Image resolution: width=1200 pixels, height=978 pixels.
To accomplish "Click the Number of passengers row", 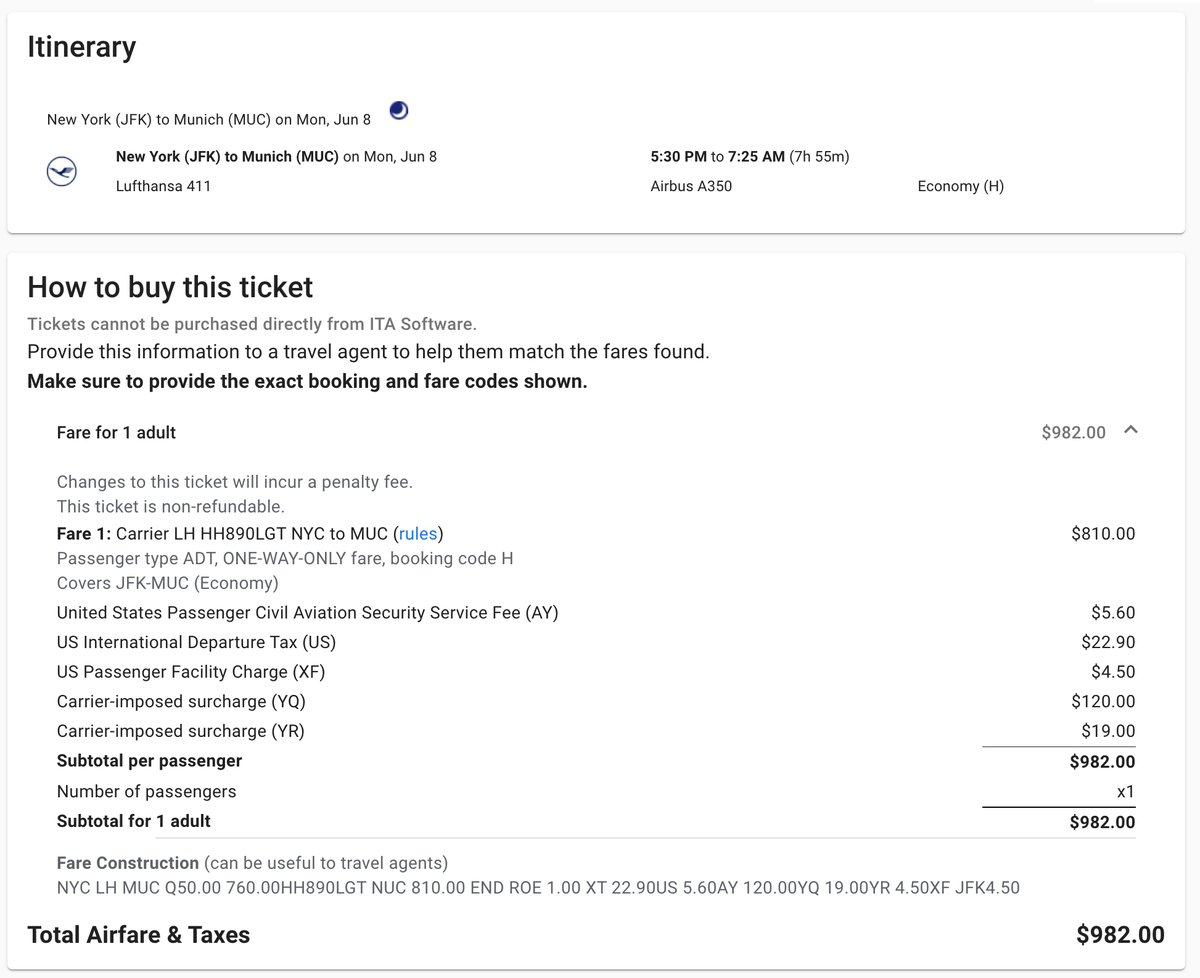I will [x=146, y=792].
